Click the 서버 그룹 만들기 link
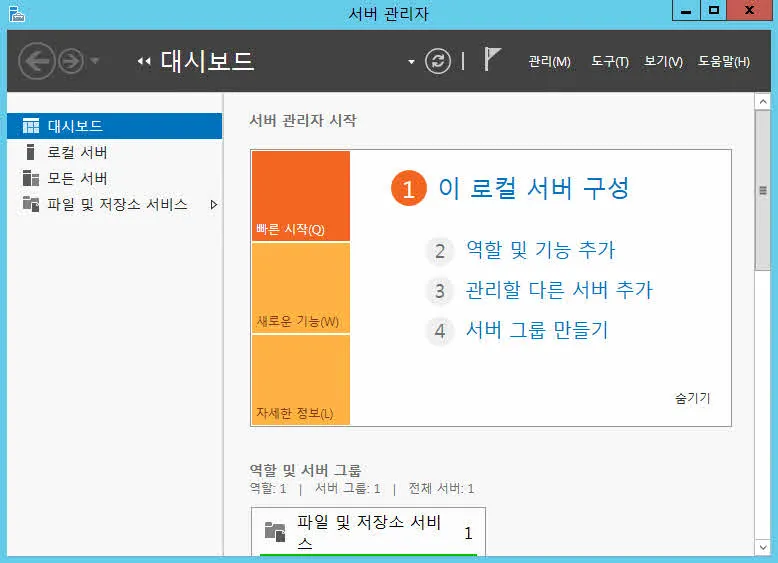778x563 pixels. pos(537,330)
